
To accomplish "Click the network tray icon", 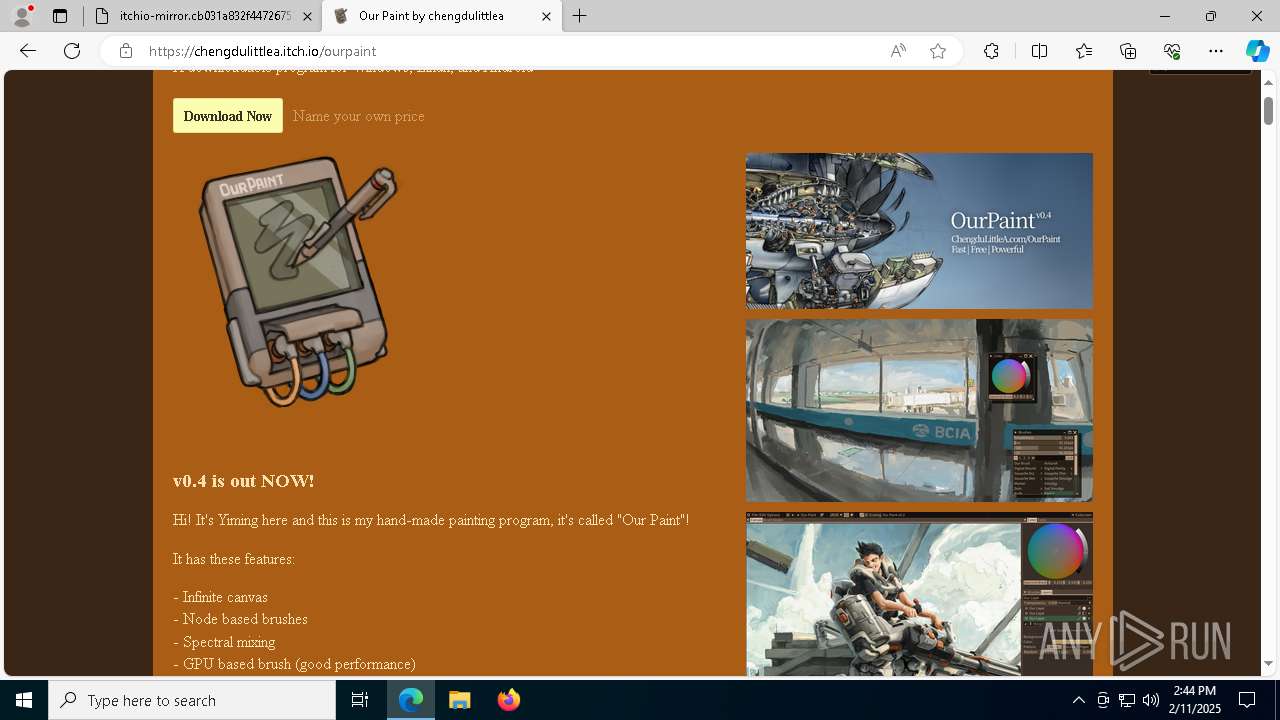I will coord(1127,700).
